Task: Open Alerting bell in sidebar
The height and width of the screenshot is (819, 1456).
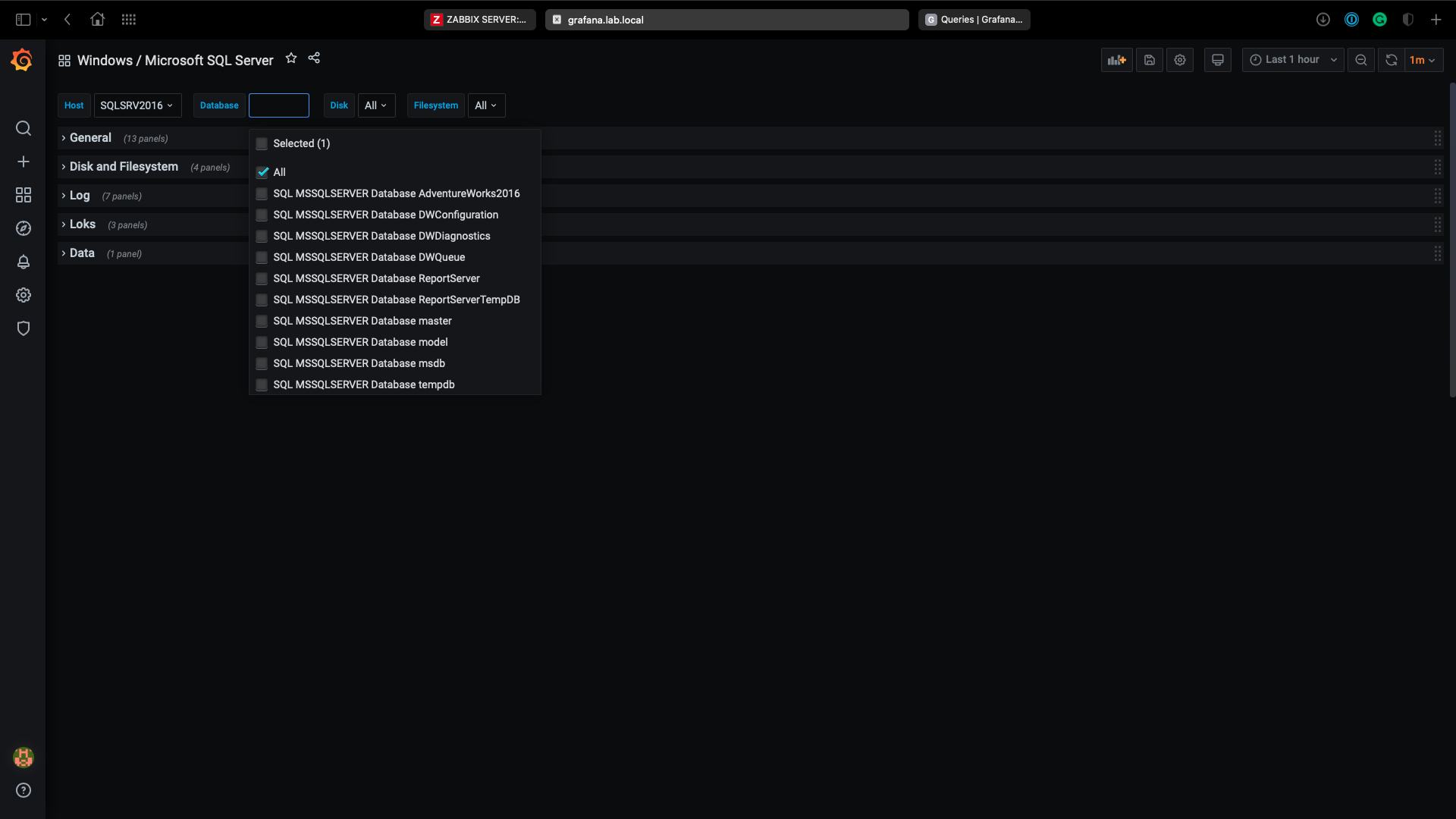Action: coord(24,262)
